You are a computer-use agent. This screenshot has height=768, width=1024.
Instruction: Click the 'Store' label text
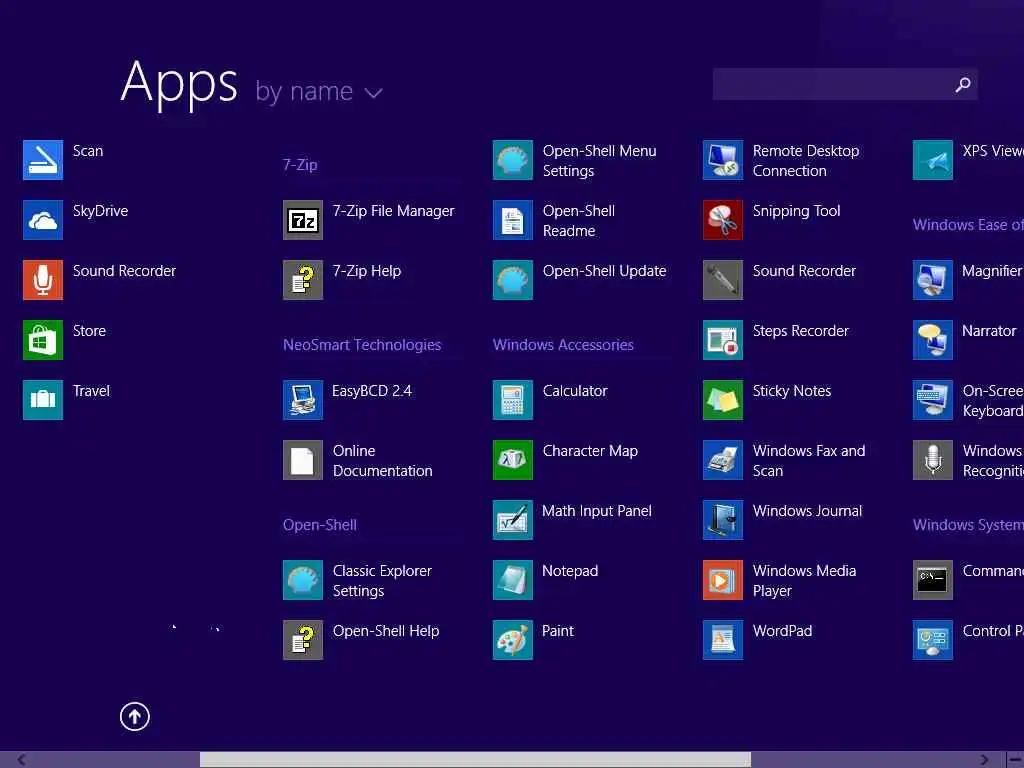(89, 331)
